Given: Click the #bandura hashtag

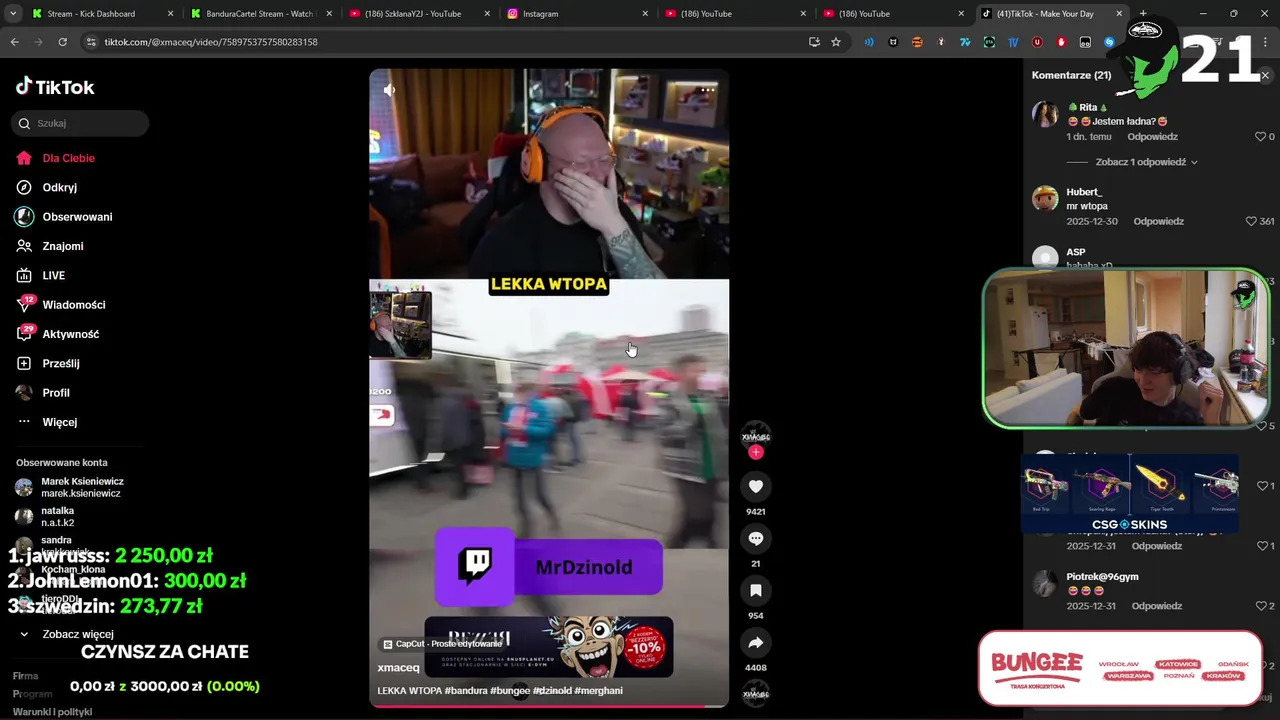Looking at the screenshot, I should point(466,690).
